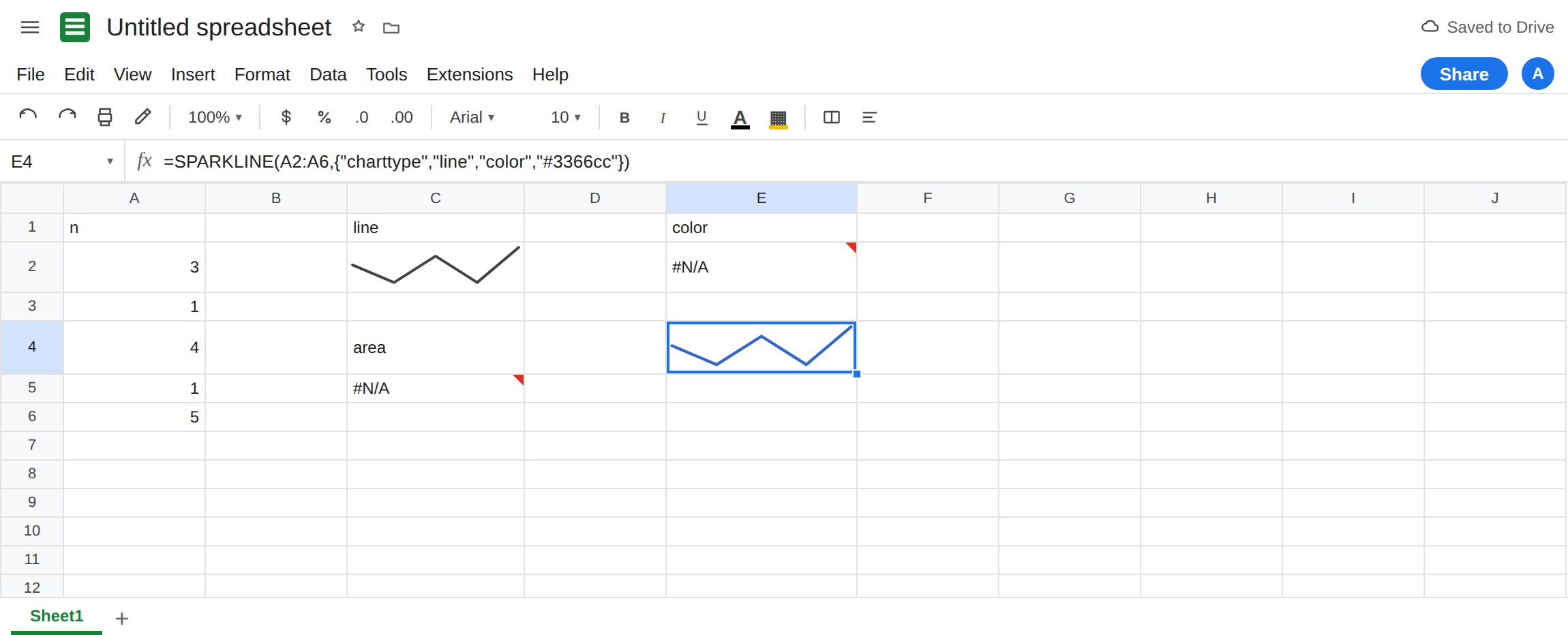Move spreadsheet using the folder icon
Screen dimensions: 1568x635
click(x=391, y=28)
